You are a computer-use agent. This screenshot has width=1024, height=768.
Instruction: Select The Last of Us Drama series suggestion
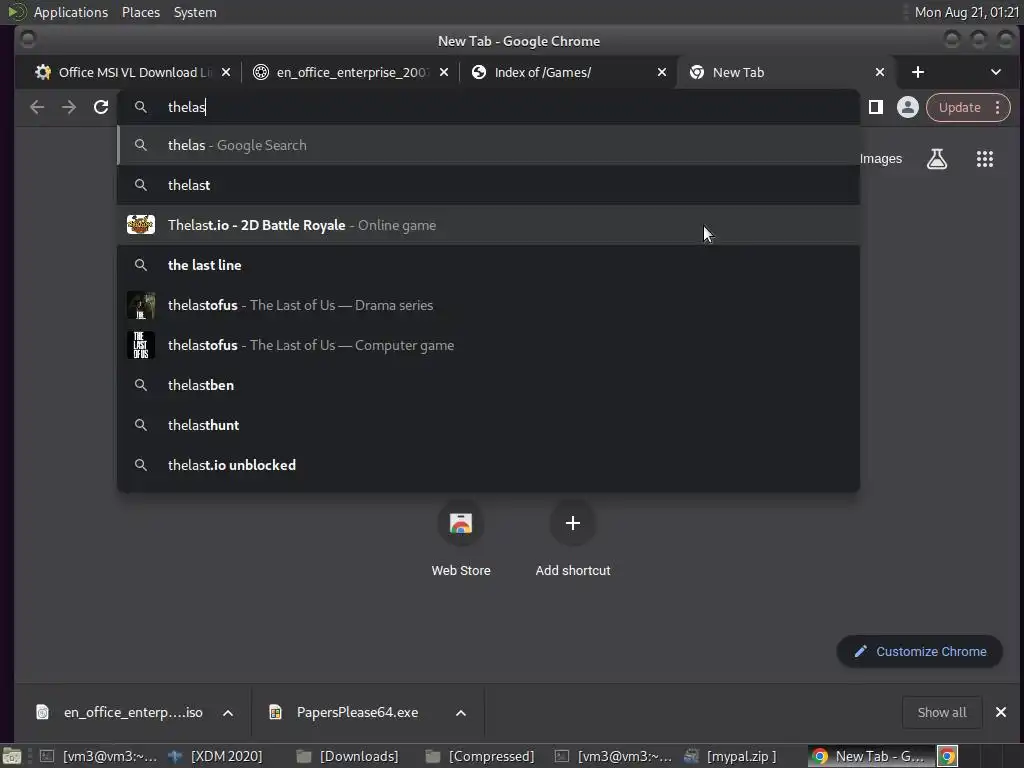pyautogui.click(x=488, y=305)
